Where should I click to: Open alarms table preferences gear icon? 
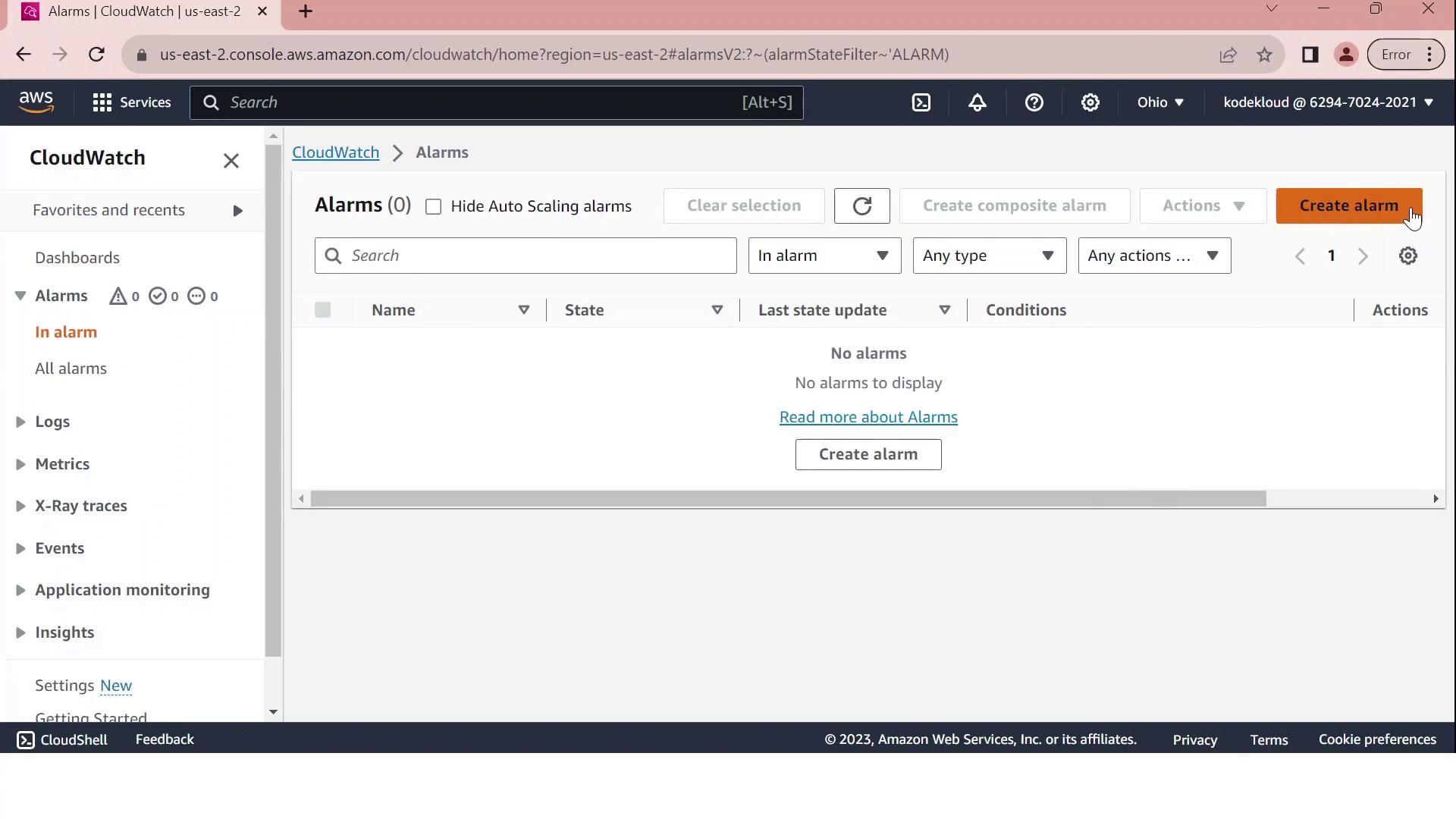pos(1407,256)
